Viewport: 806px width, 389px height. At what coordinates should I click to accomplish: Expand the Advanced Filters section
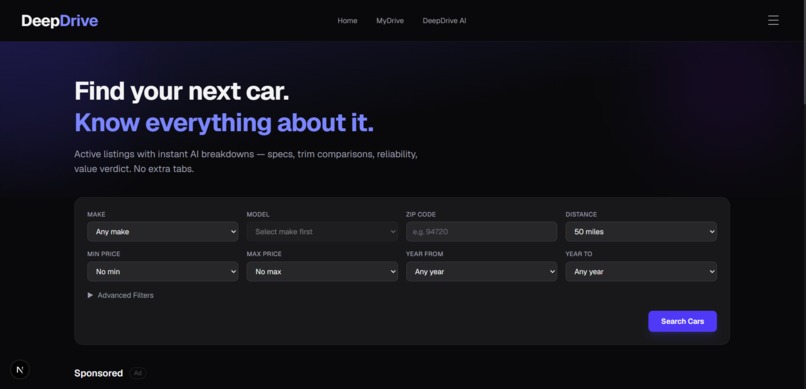point(120,295)
